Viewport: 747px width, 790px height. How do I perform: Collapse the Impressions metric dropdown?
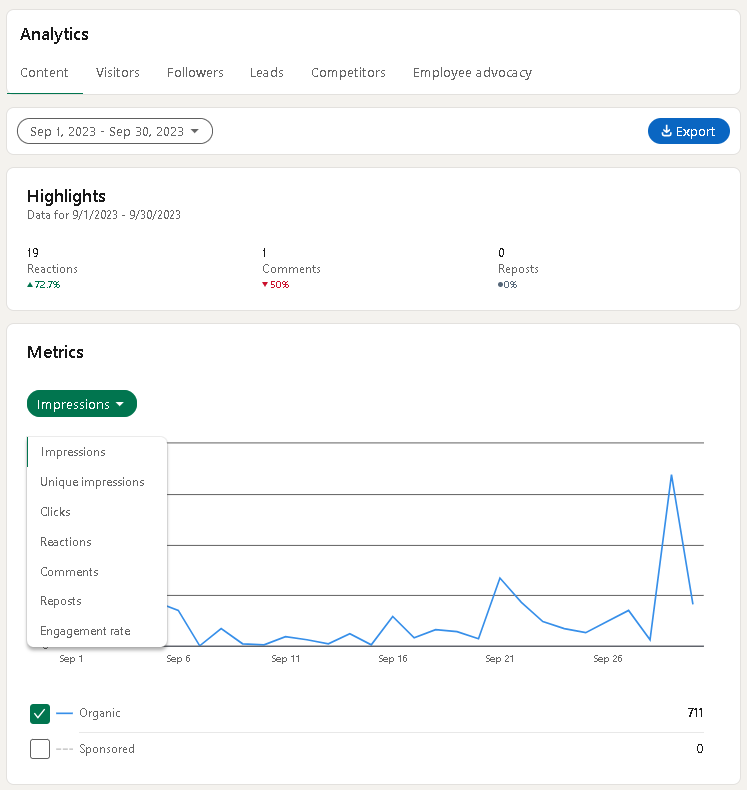pyautogui.click(x=82, y=404)
